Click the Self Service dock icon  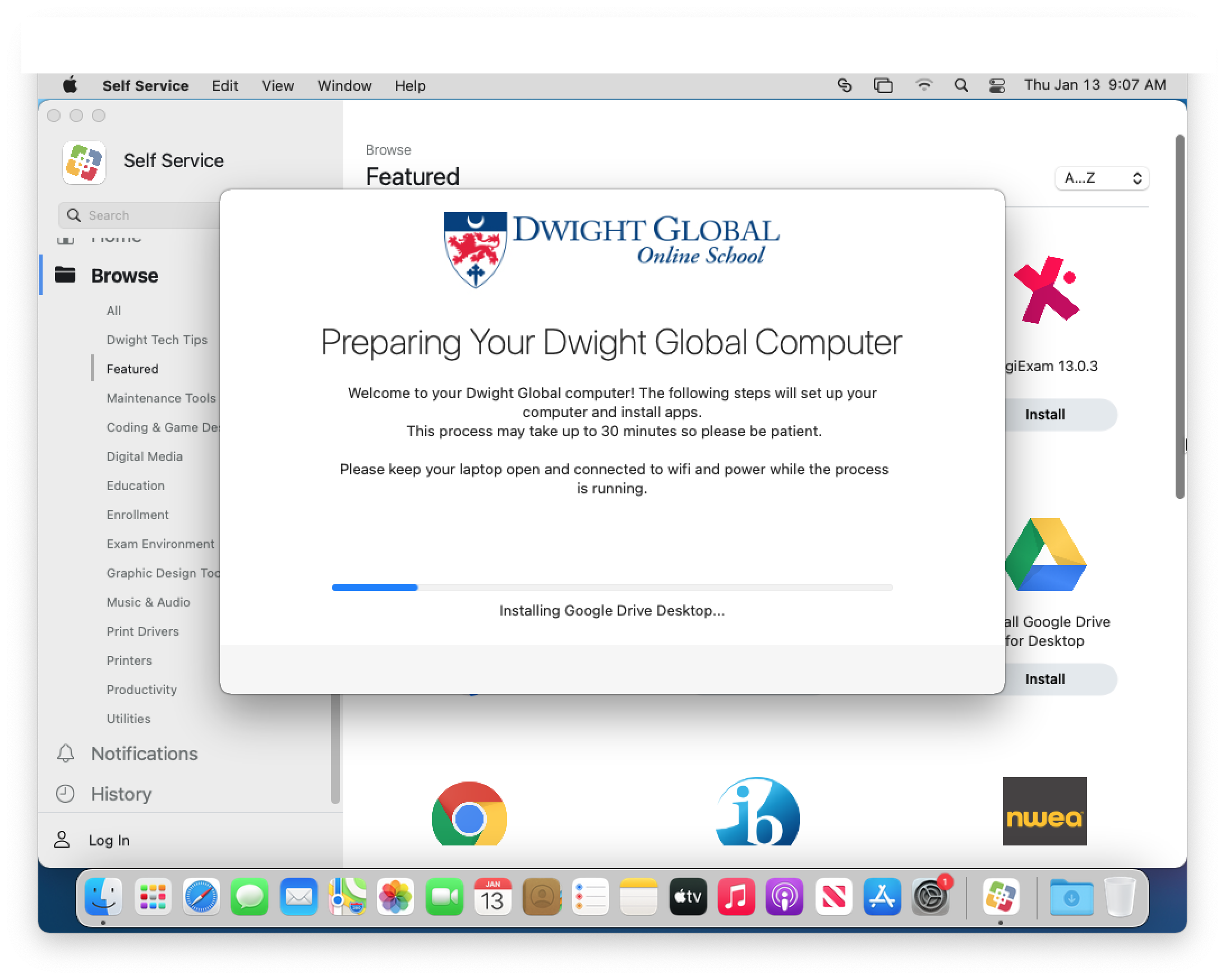[1000, 897]
